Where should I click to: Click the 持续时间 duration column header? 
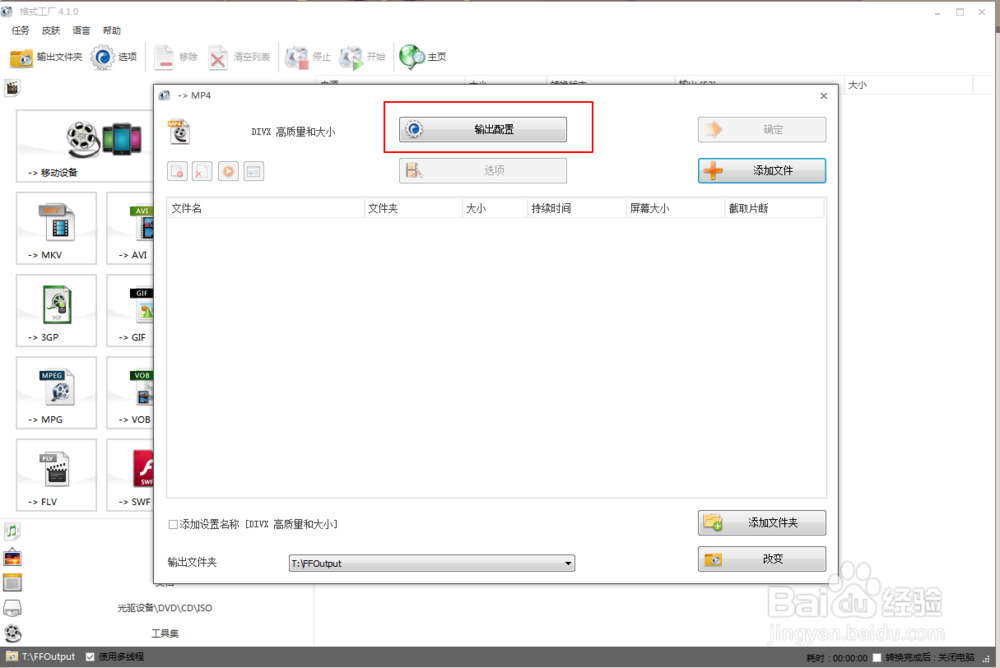[577, 209]
